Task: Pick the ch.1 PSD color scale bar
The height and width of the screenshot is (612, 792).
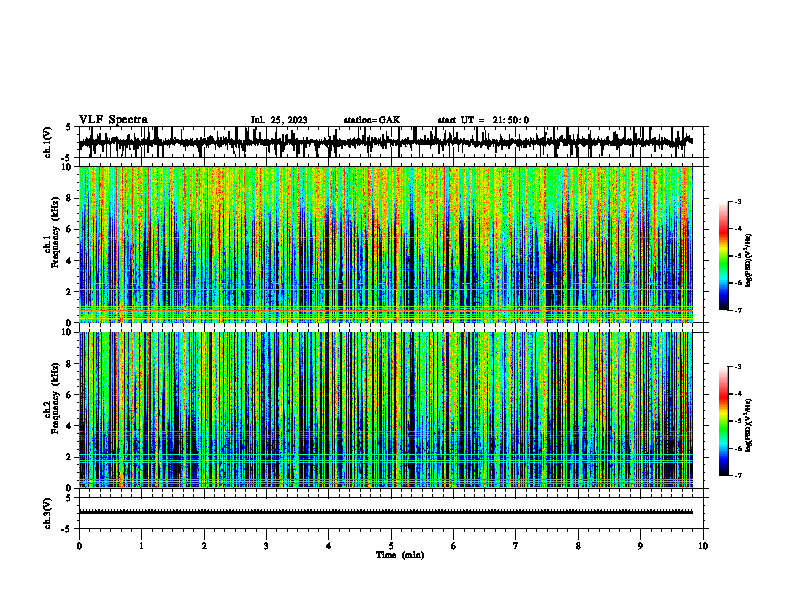Action: [x=723, y=256]
